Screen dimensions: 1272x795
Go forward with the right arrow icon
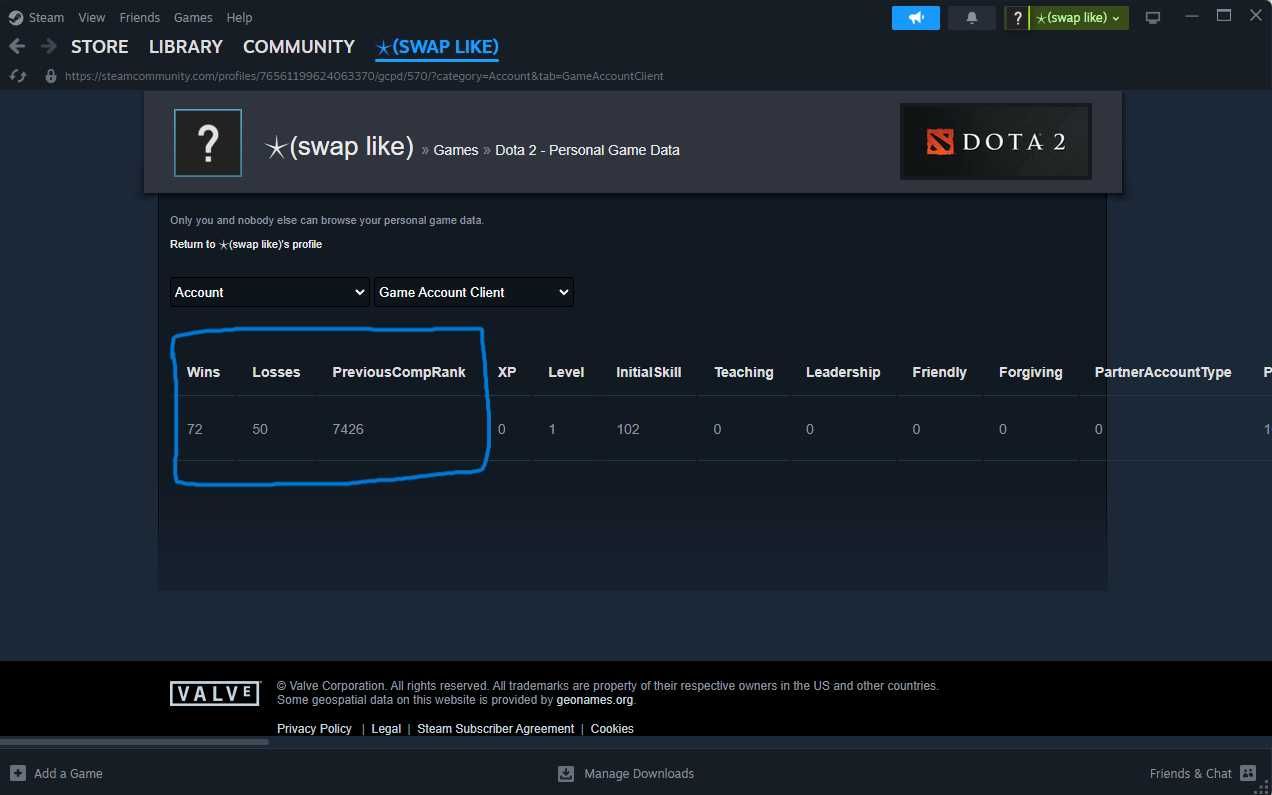coord(48,46)
